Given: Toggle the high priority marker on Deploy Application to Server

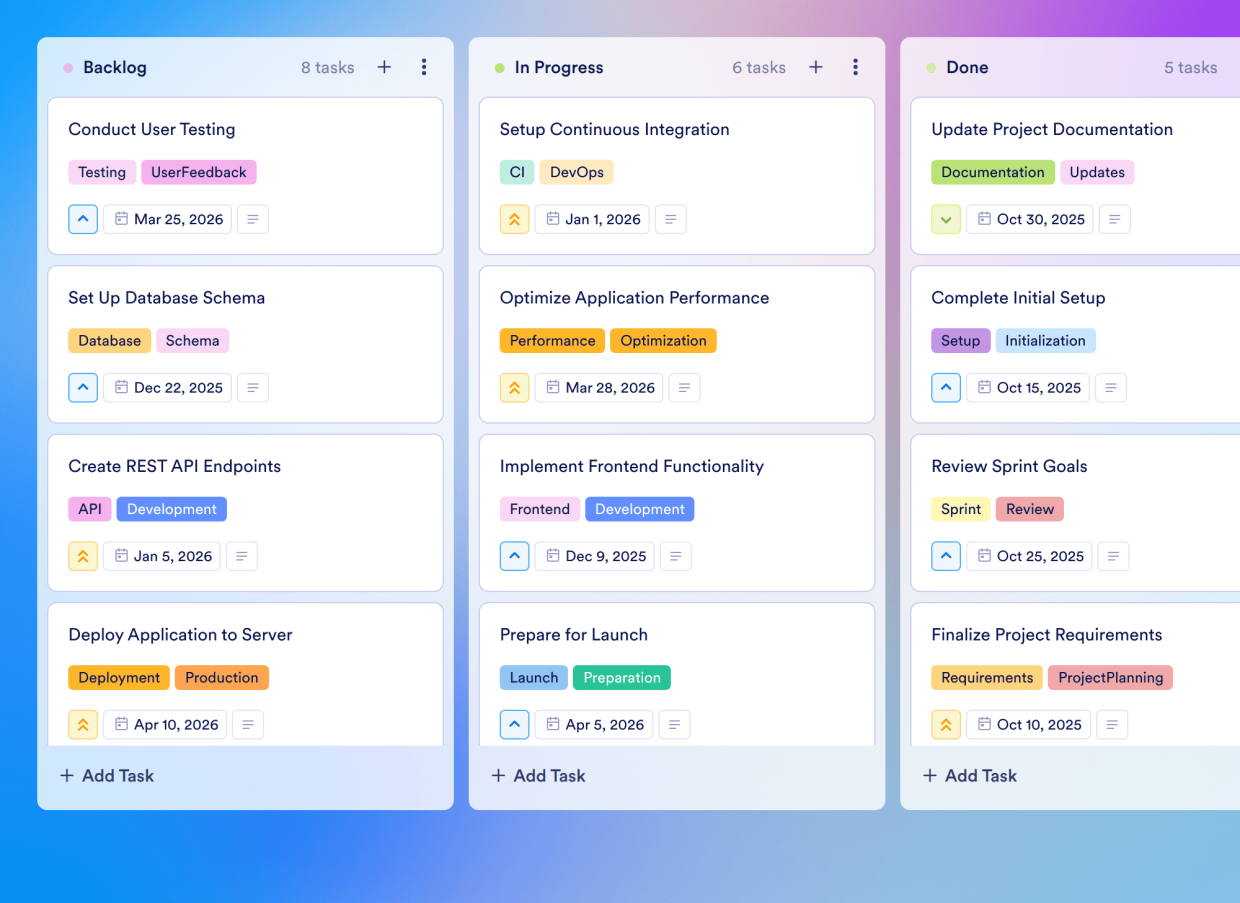Looking at the screenshot, I should point(83,724).
